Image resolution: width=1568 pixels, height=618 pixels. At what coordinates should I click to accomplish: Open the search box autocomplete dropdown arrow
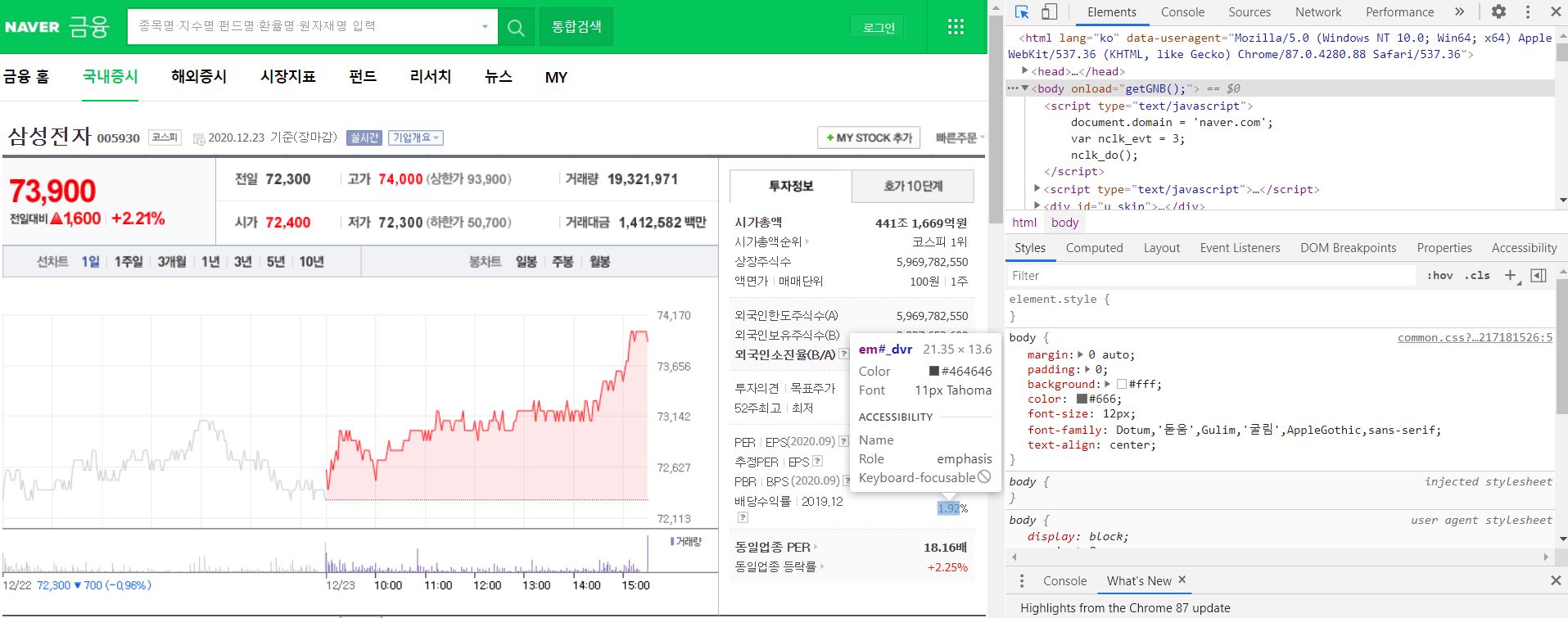coord(485,27)
